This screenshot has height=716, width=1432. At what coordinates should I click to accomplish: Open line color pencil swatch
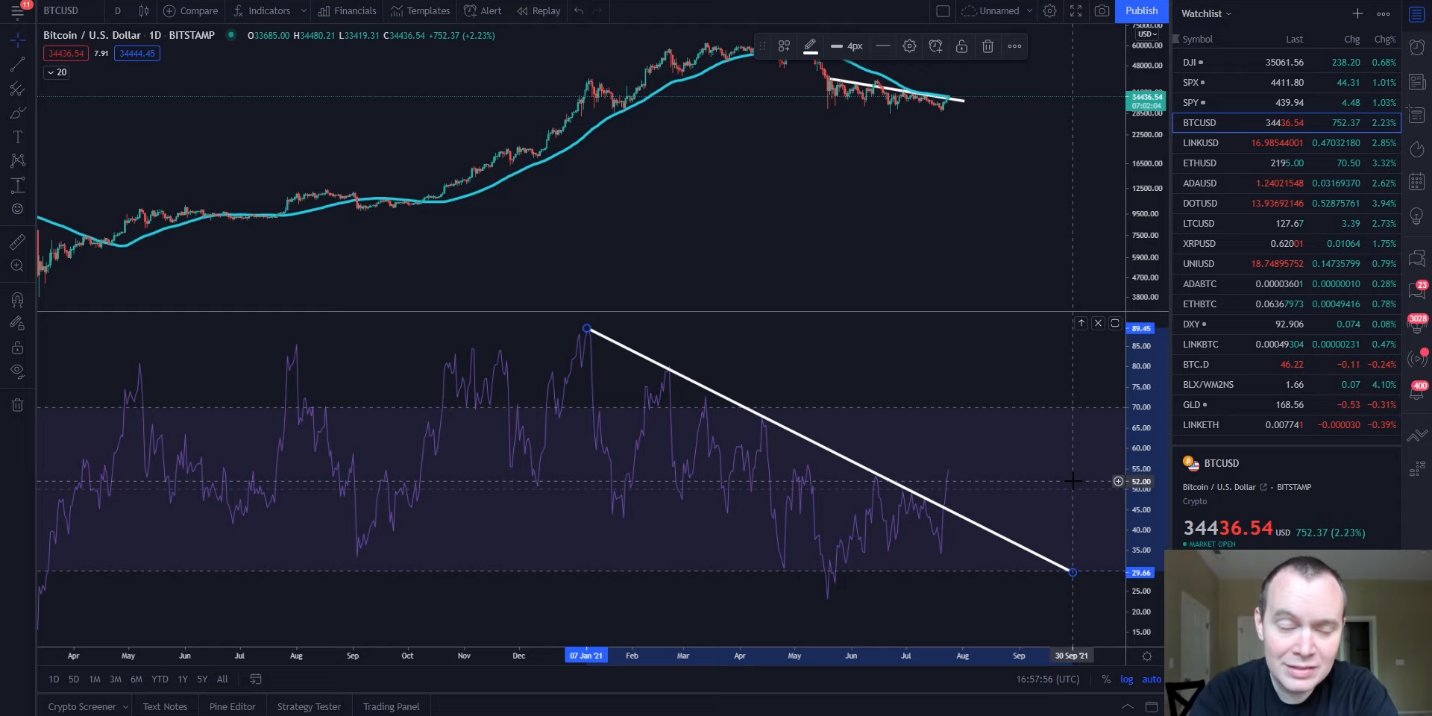810,46
